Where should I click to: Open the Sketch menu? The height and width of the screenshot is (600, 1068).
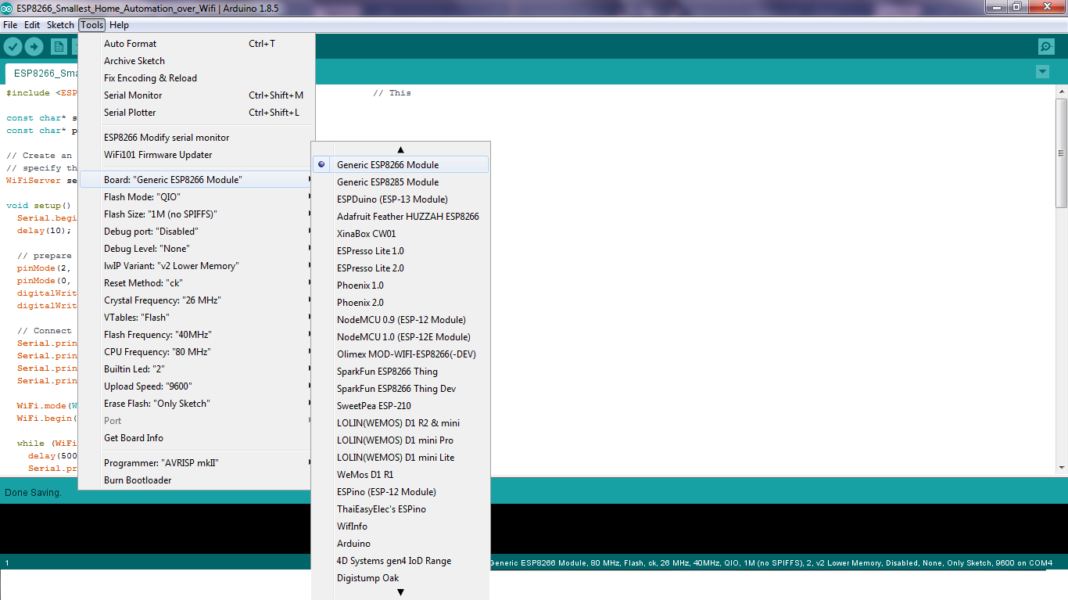(60, 25)
